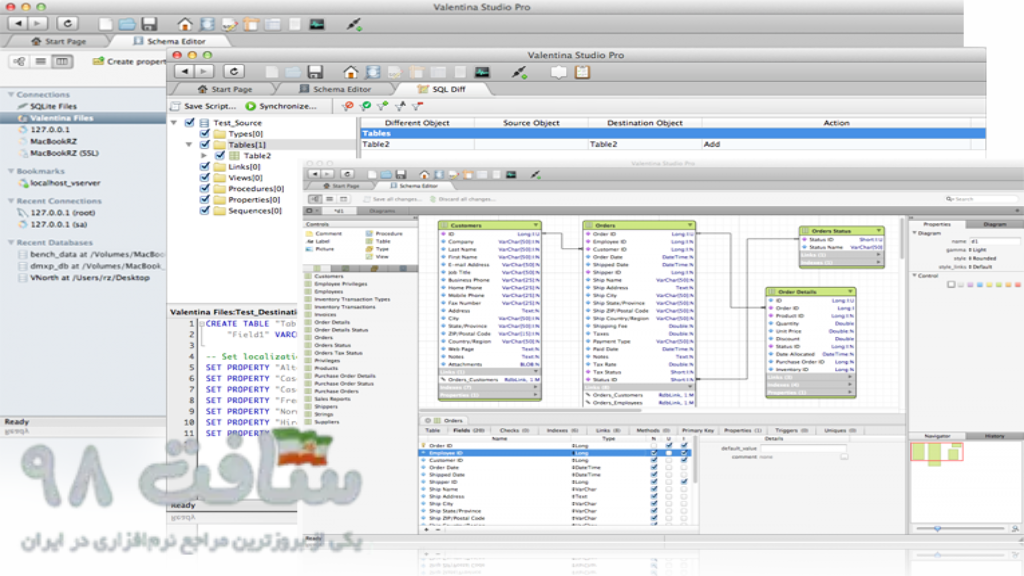
Task: Click speech bubble icon in SQL Diff toolbar
Action: pos(558,72)
